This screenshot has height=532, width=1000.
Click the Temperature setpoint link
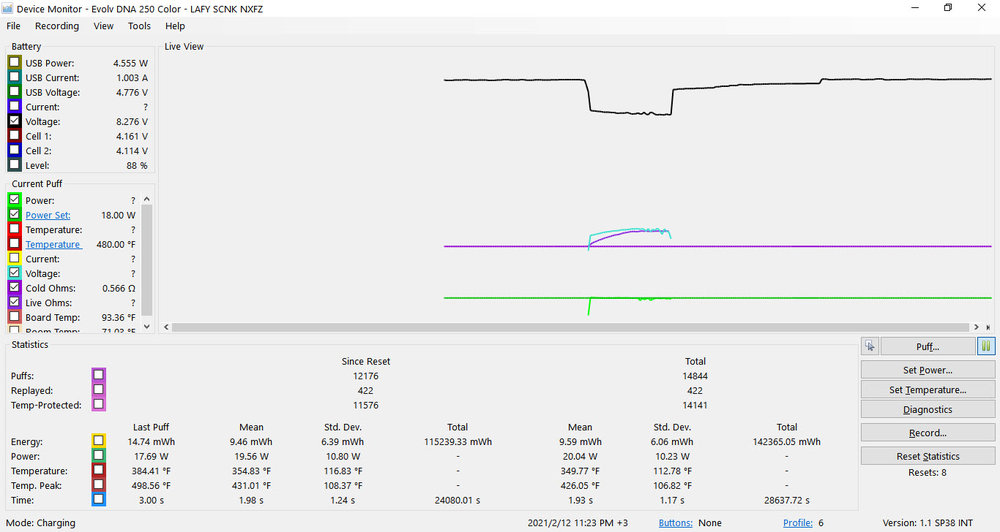pyautogui.click(x=53, y=244)
